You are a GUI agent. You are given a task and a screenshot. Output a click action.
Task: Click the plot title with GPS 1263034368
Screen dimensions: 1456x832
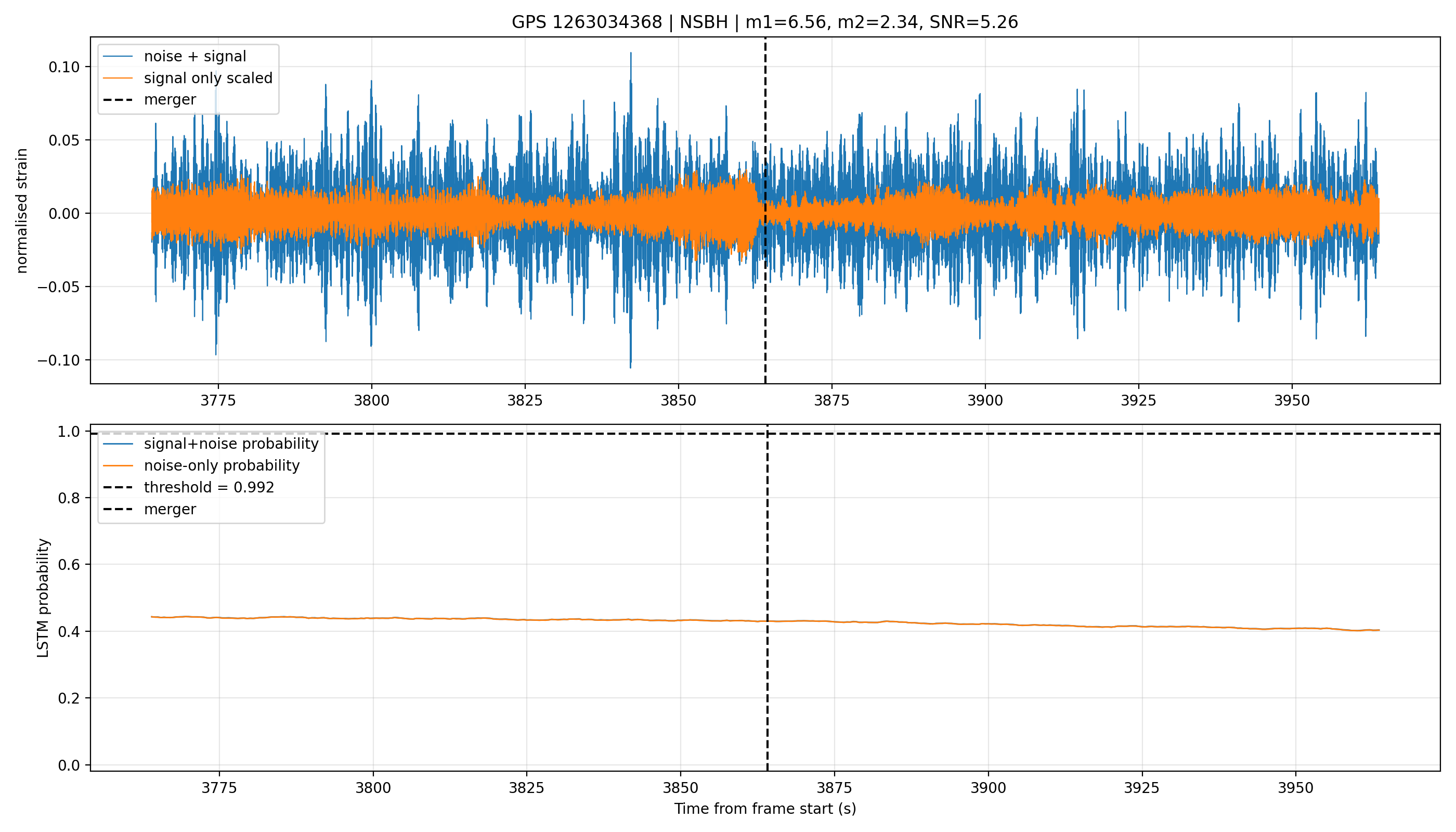(764, 22)
